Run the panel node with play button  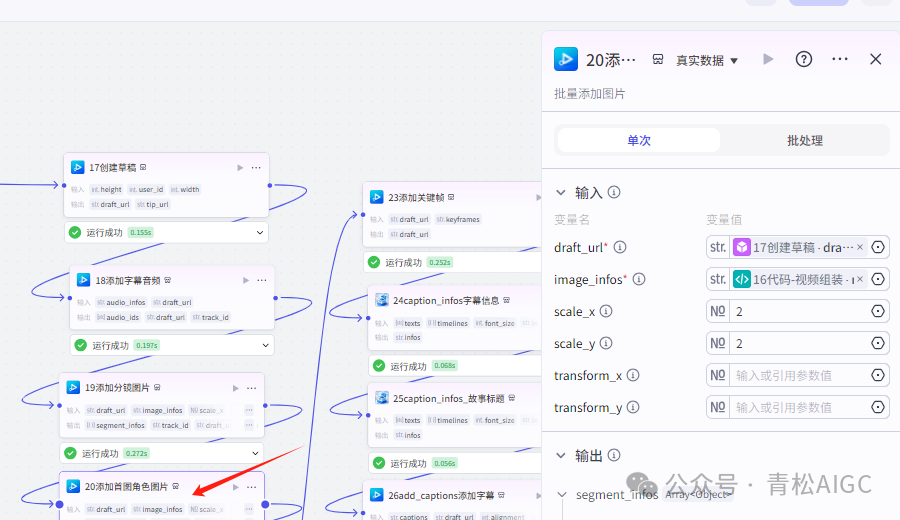768,59
